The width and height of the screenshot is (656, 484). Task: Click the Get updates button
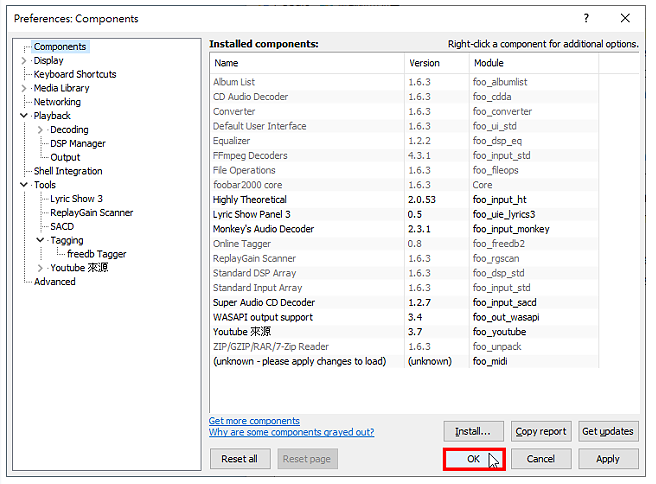tap(608, 431)
